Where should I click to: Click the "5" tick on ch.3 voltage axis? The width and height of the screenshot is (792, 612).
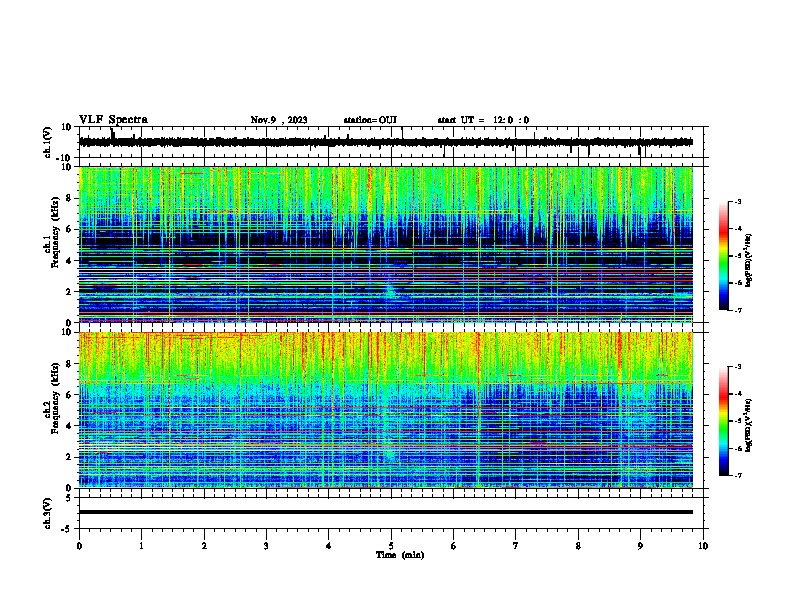(x=70, y=498)
